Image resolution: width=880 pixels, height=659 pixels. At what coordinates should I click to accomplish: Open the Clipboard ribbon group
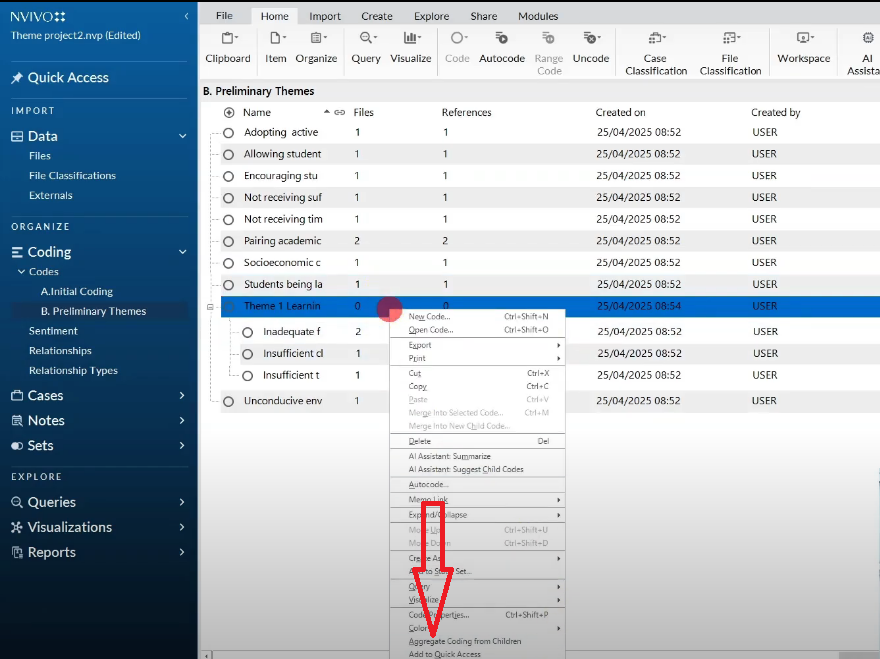227,48
